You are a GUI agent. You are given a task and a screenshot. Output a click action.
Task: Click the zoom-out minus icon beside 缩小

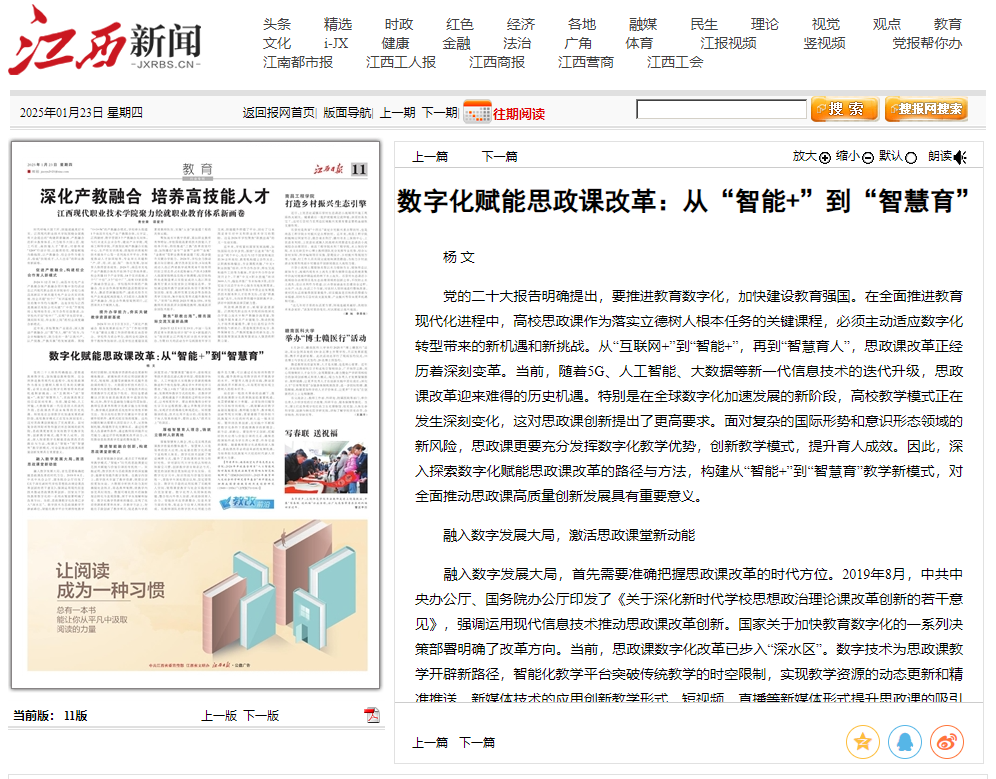point(868,157)
